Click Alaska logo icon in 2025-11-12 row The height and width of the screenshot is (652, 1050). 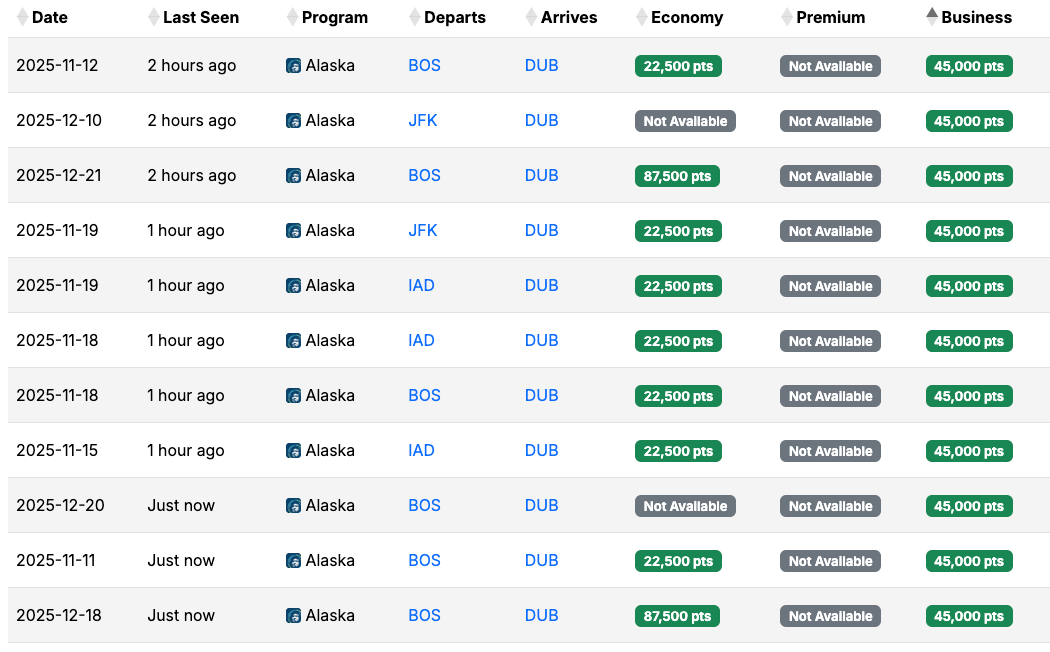click(x=294, y=66)
